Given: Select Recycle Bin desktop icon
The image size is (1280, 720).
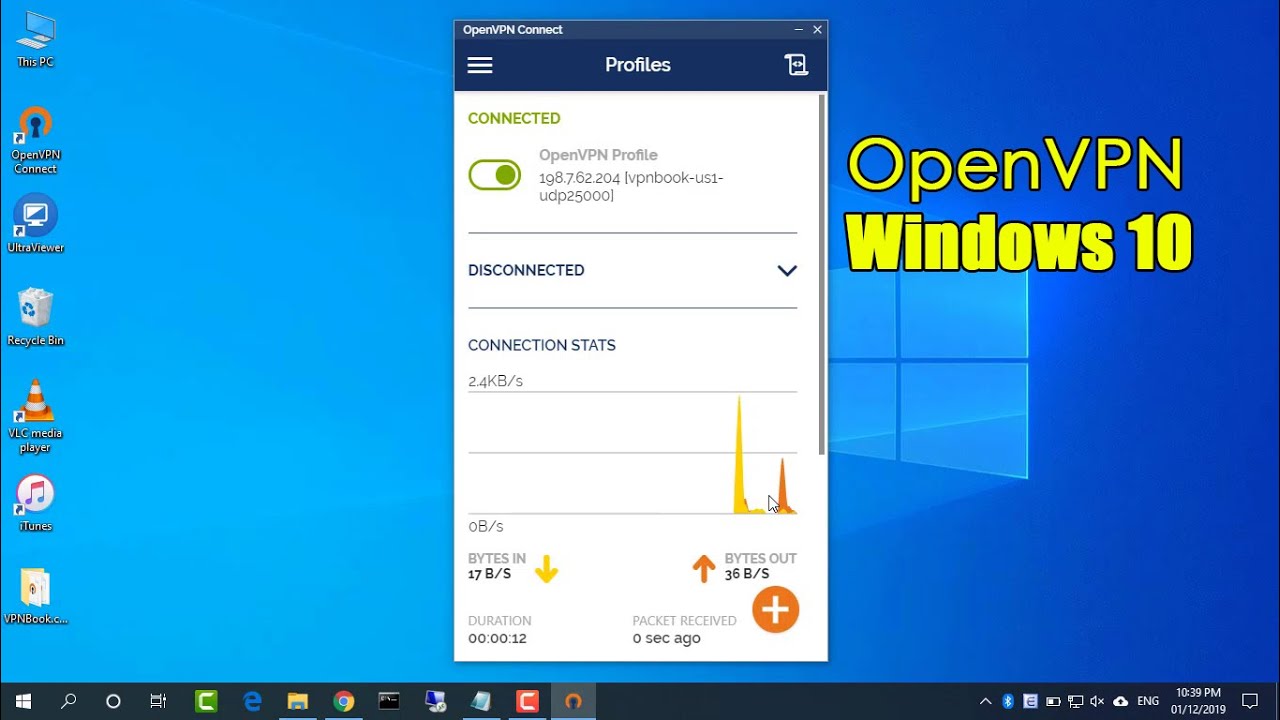Looking at the screenshot, I should pyautogui.click(x=35, y=317).
